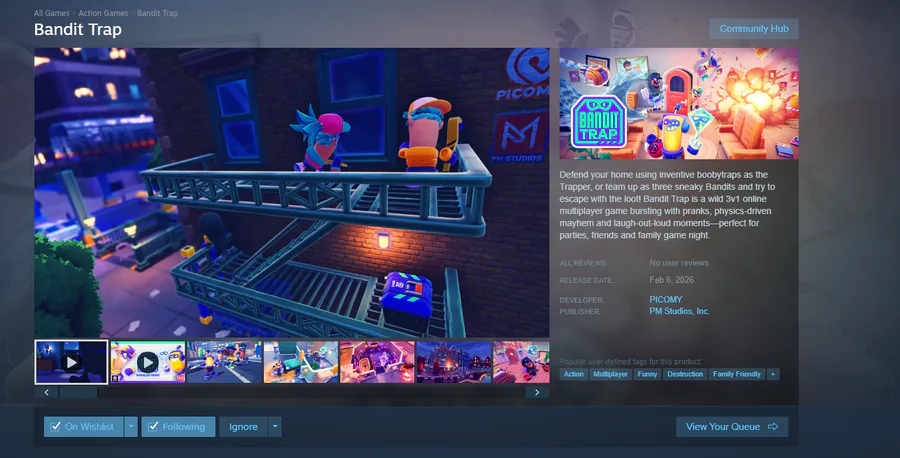Select the Destruction tag
The height and width of the screenshot is (458, 900).
pyautogui.click(x=685, y=374)
